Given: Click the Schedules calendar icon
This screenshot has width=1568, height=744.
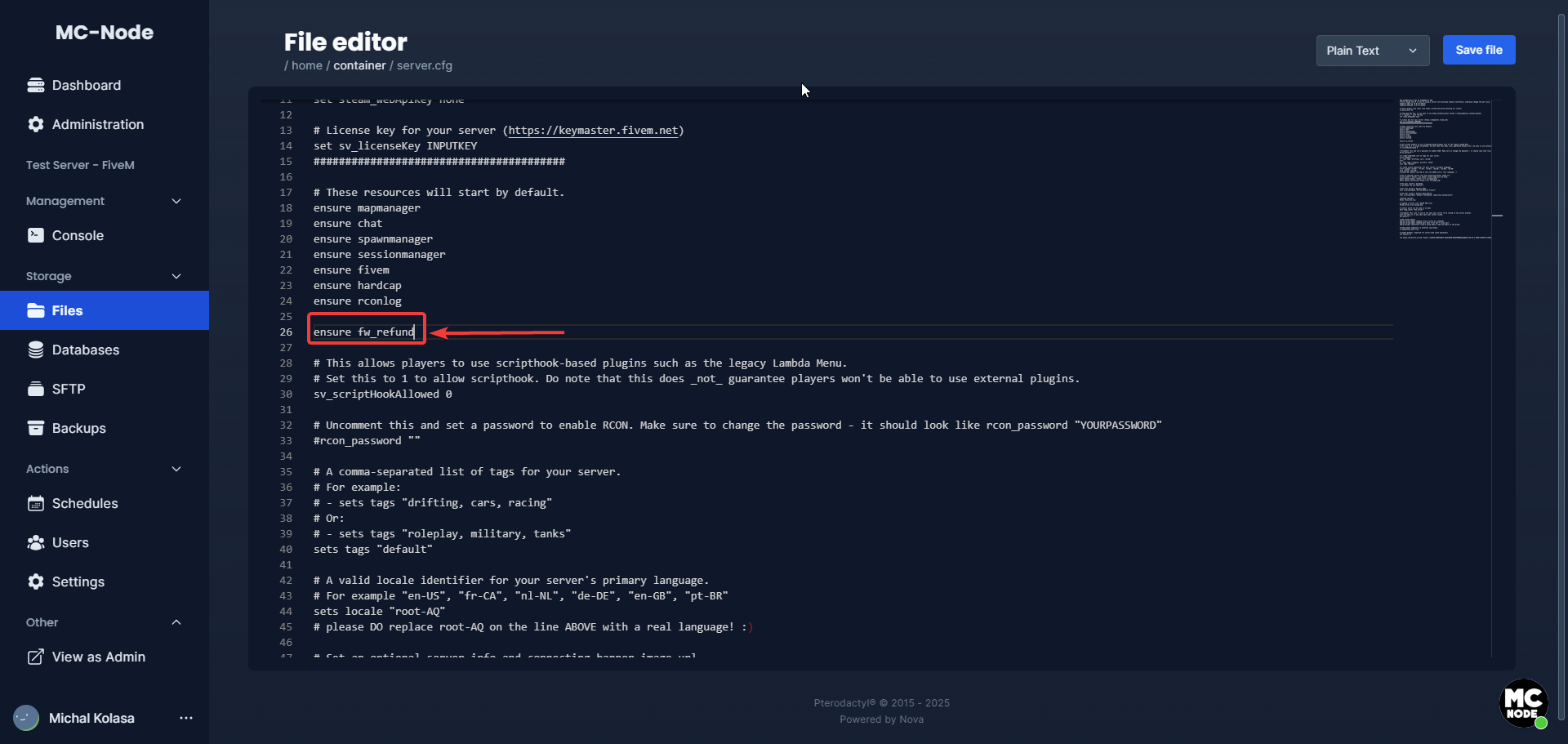Looking at the screenshot, I should (x=36, y=503).
